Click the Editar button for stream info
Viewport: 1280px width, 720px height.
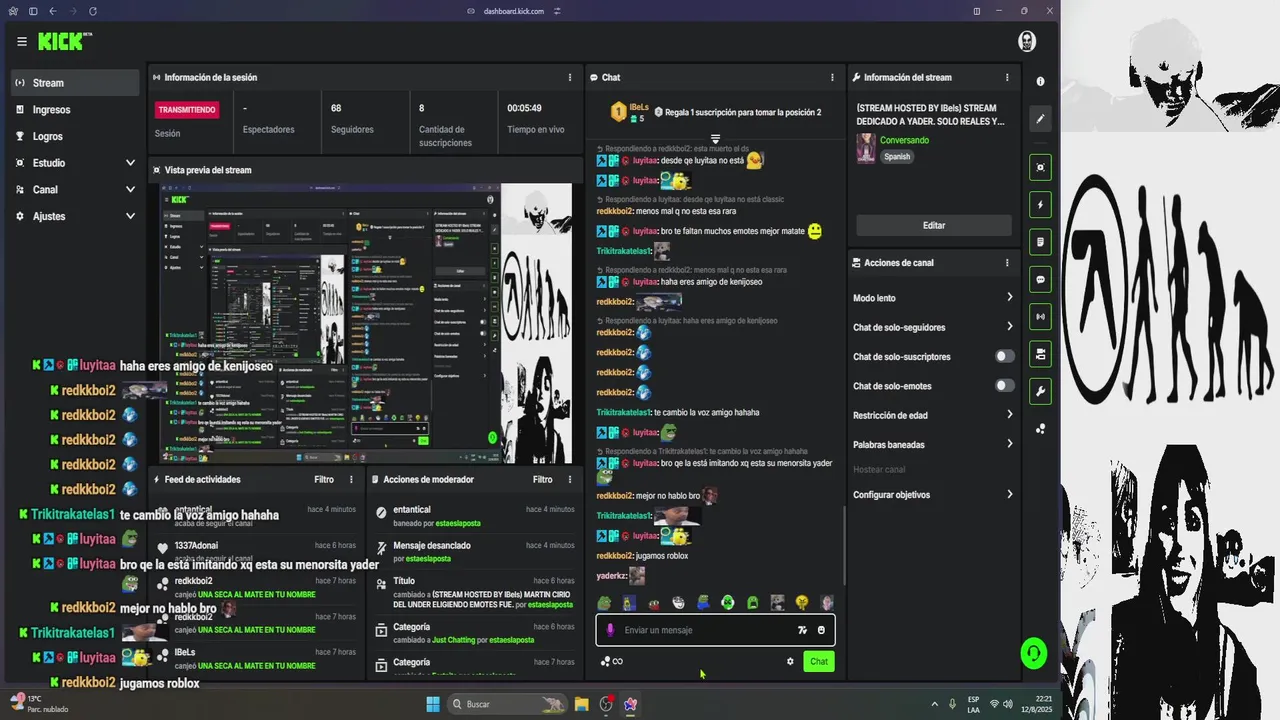pos(934,226)
